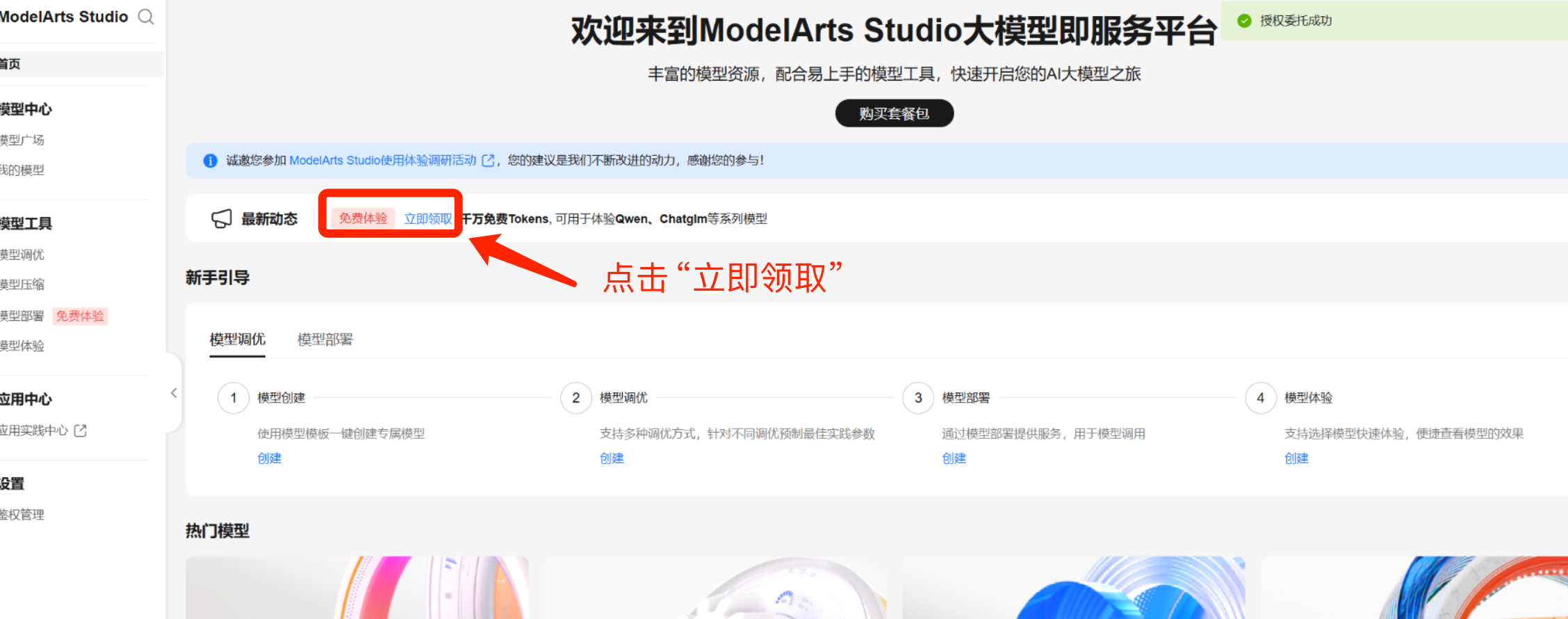The image size is (1568, 619).
Task: Click the step 4 description about 快速体验
Action: click(1404, 434)
